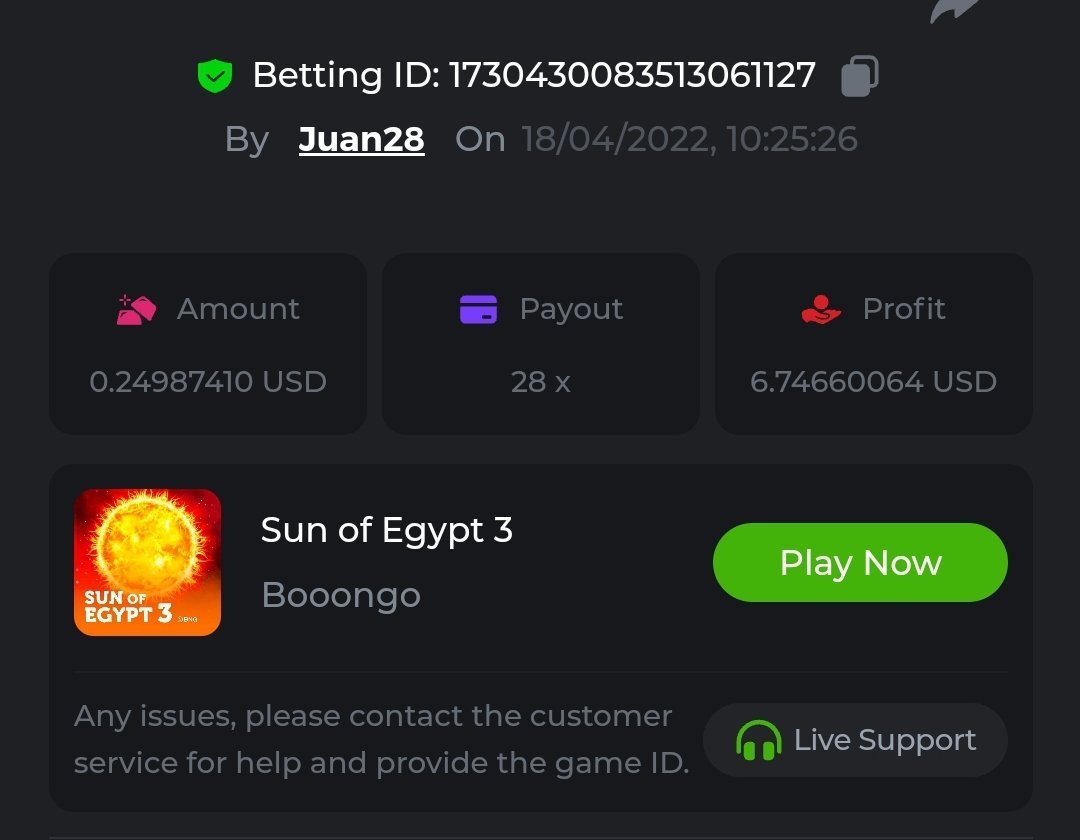Image resolution: width=1080 pixels, height=840 pixels.
Task: Select the Betting ID number text
Action: coord(632,76)
